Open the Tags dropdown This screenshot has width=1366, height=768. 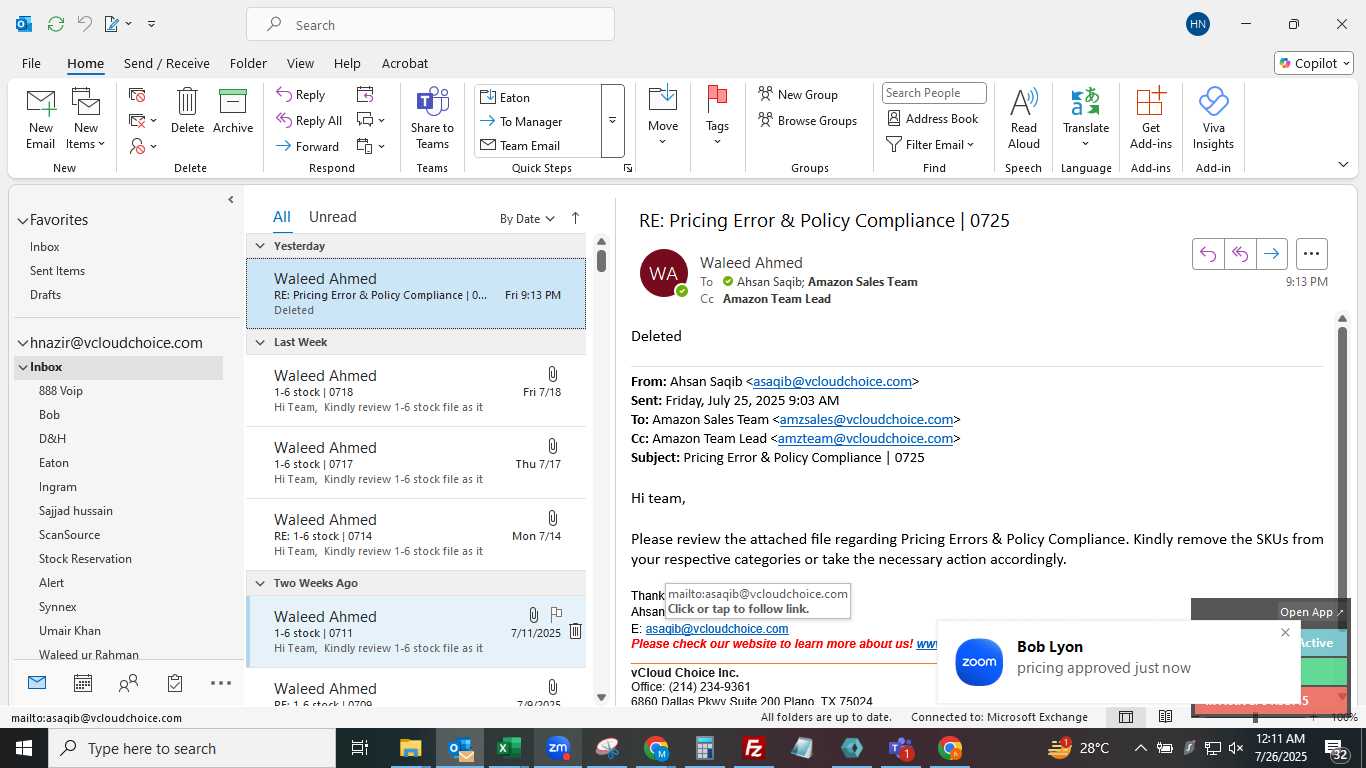(x=717, y=118)
